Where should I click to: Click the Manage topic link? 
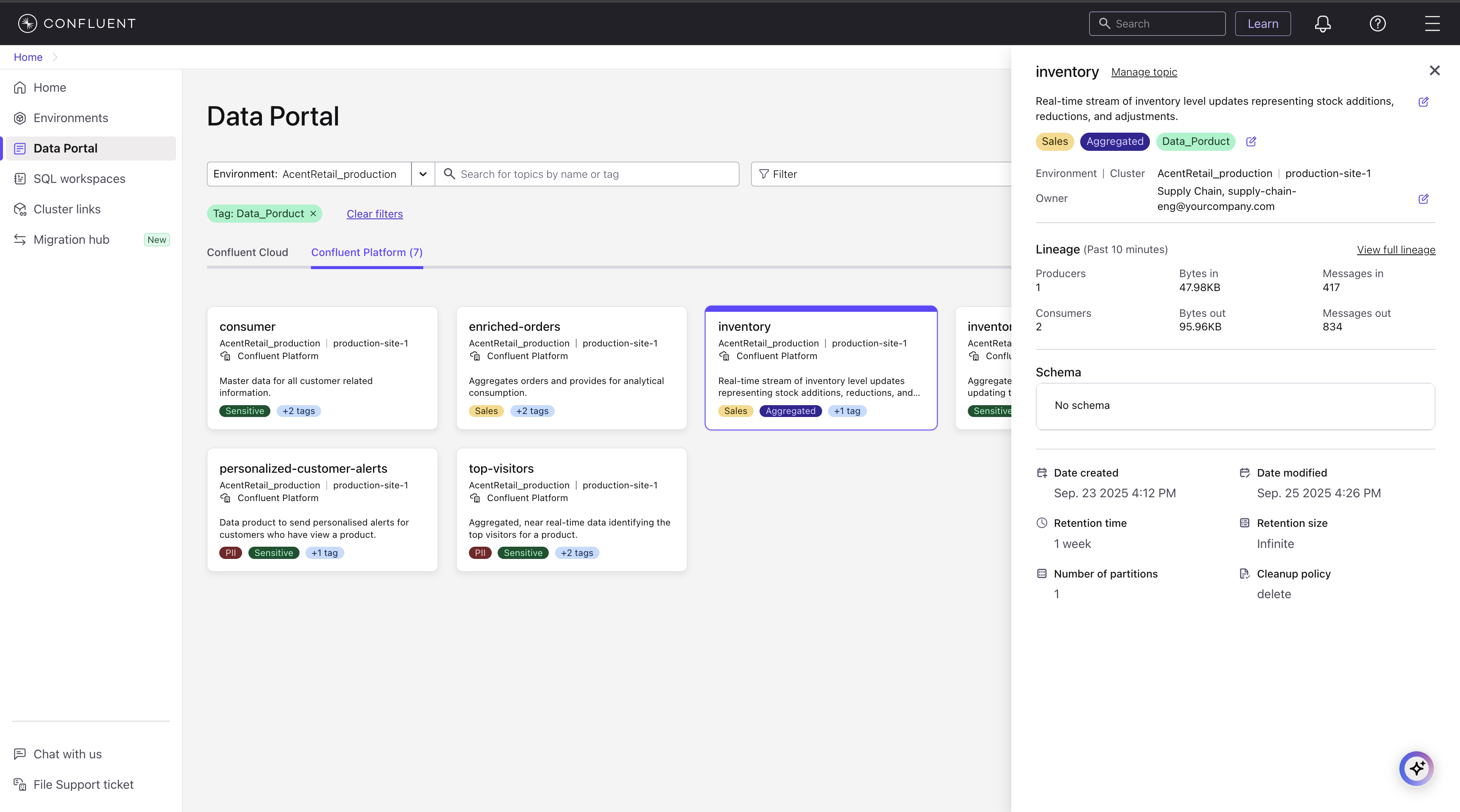tap(1144, 72)
